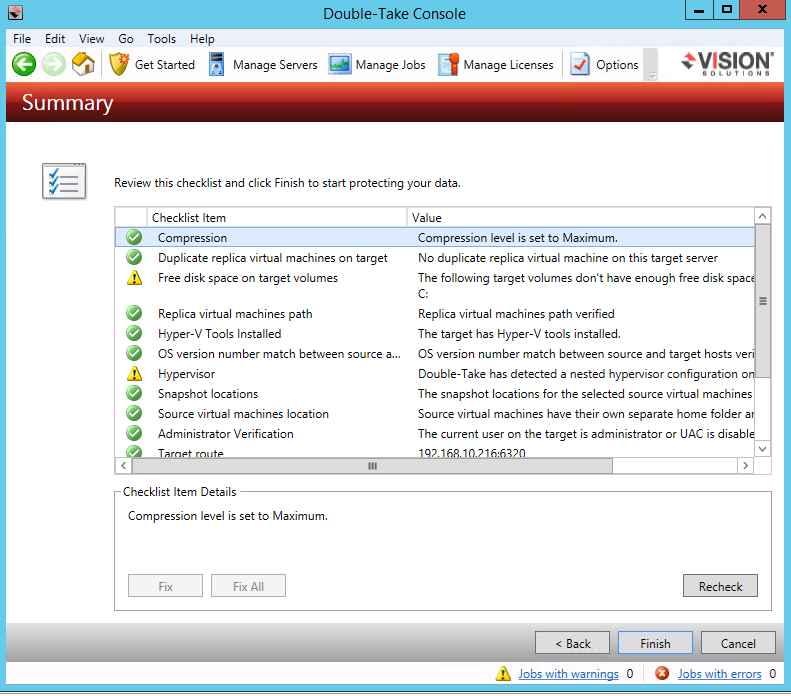This screenshot has width=791, height=696.
Task: Open Manage Jobs from the toolbar
Action: (377, 65)
